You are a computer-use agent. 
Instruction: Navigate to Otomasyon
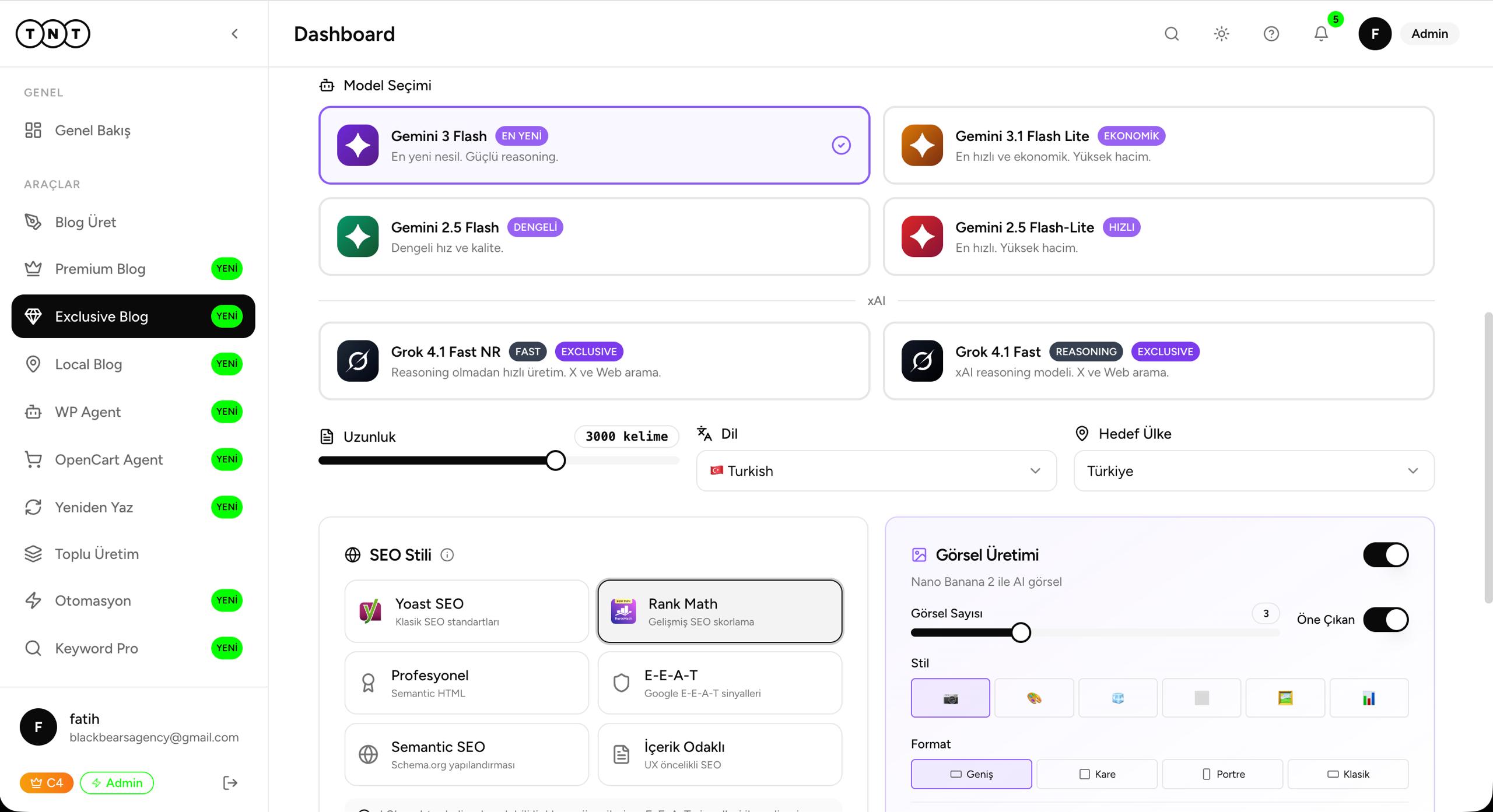pos(134,600)
